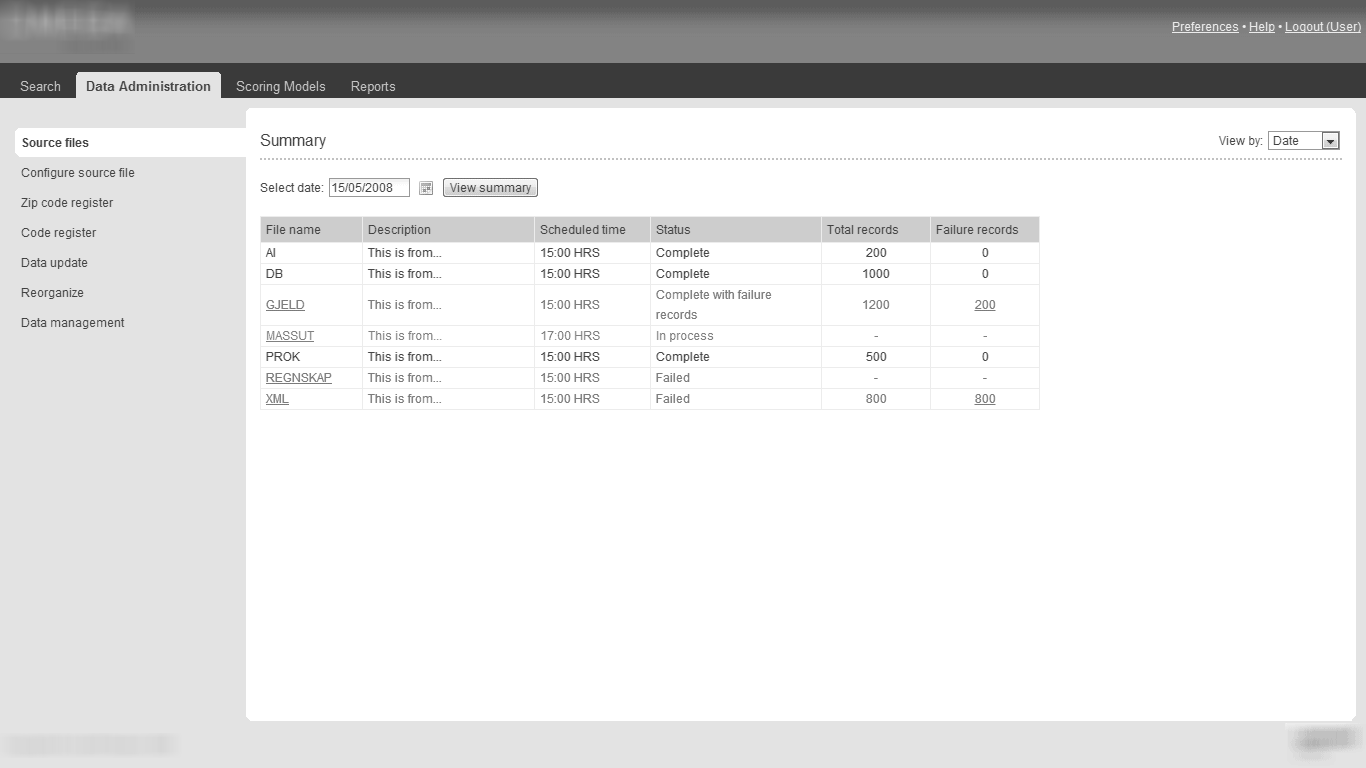
Task: Open the calendar date picker icon
Action: tap(426, 188)
